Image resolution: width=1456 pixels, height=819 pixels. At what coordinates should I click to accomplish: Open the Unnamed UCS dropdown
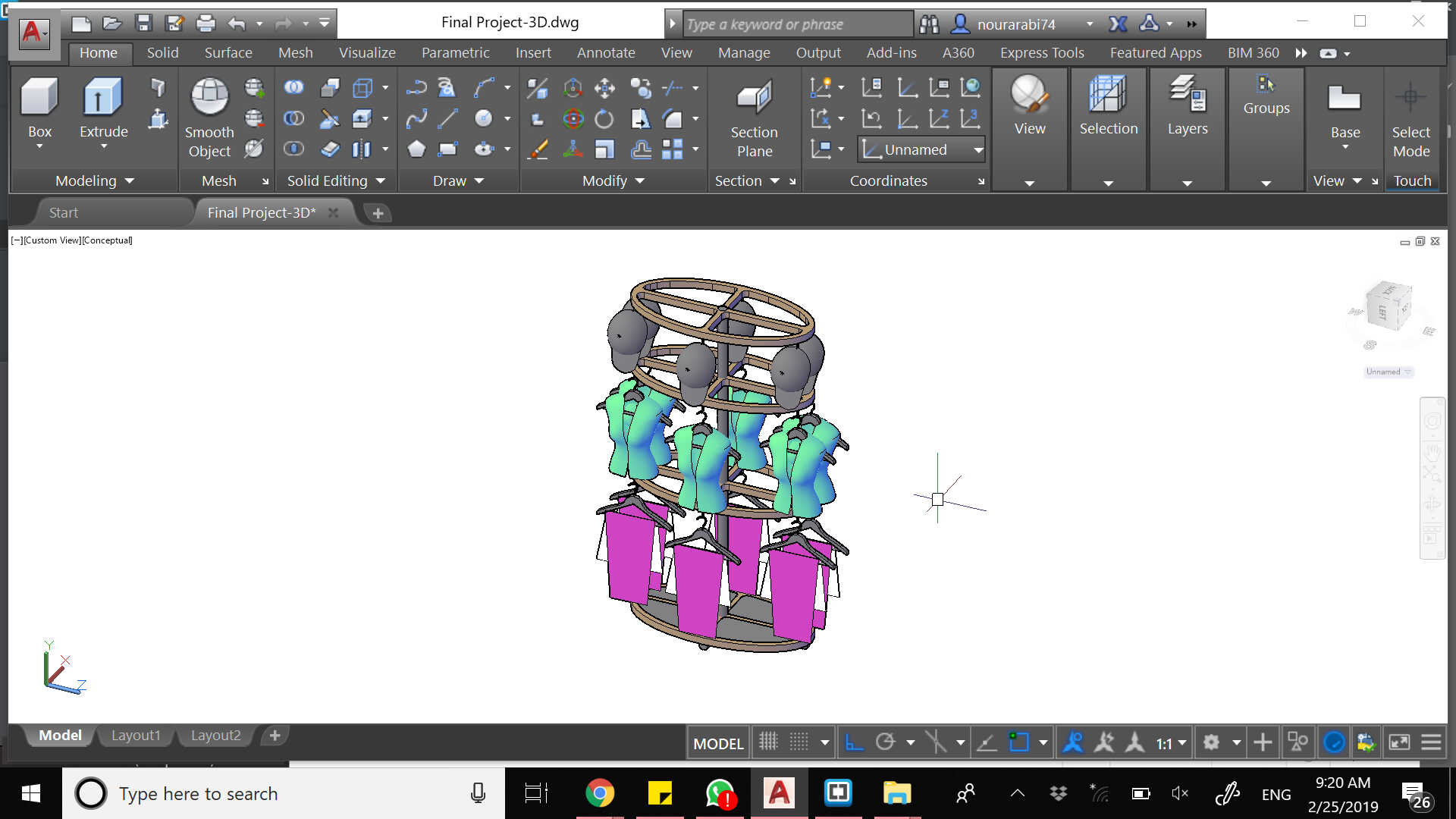click(x=978, y=150)
